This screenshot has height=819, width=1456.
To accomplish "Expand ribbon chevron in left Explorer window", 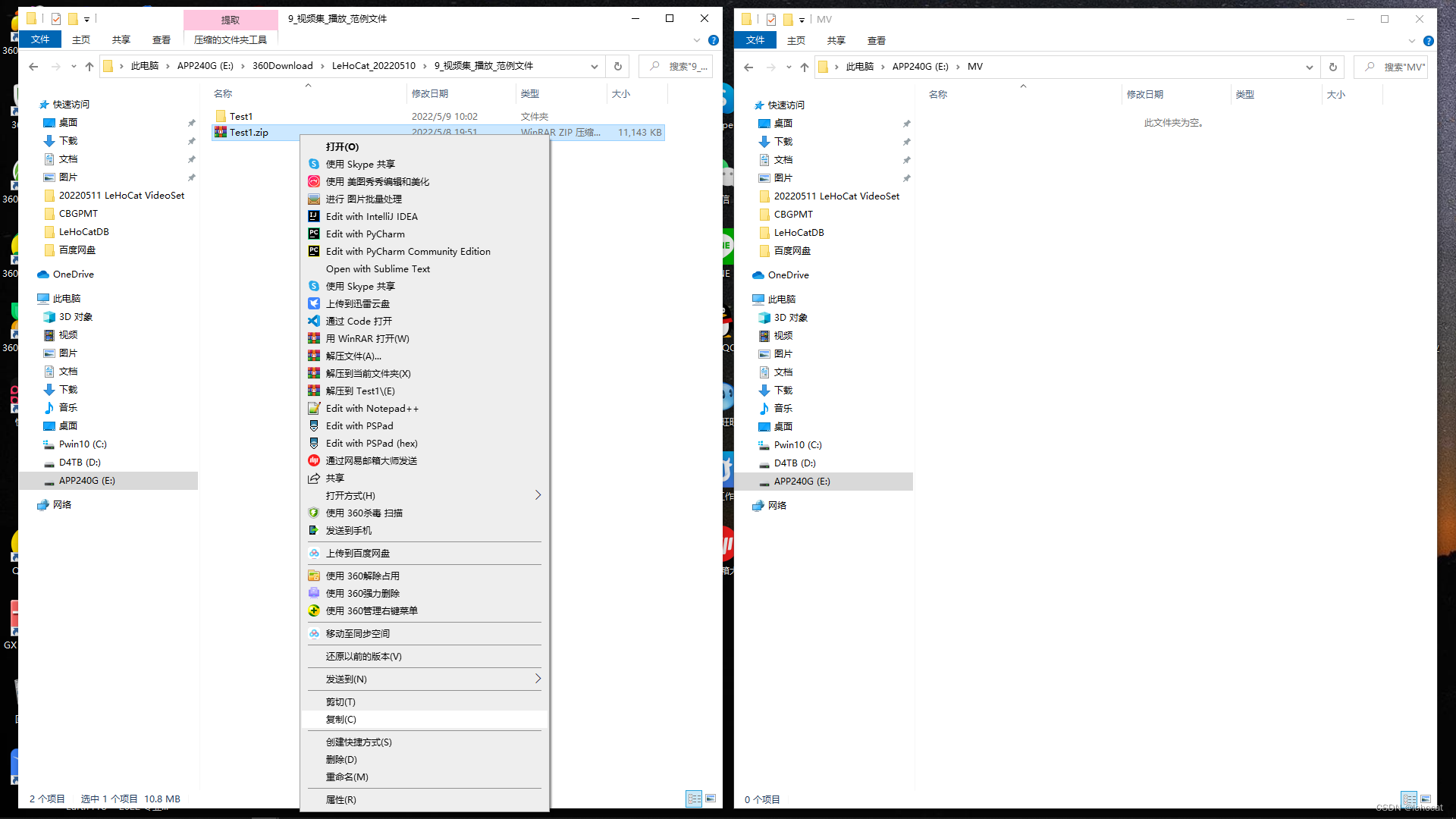I will click(x=696, y=40).
